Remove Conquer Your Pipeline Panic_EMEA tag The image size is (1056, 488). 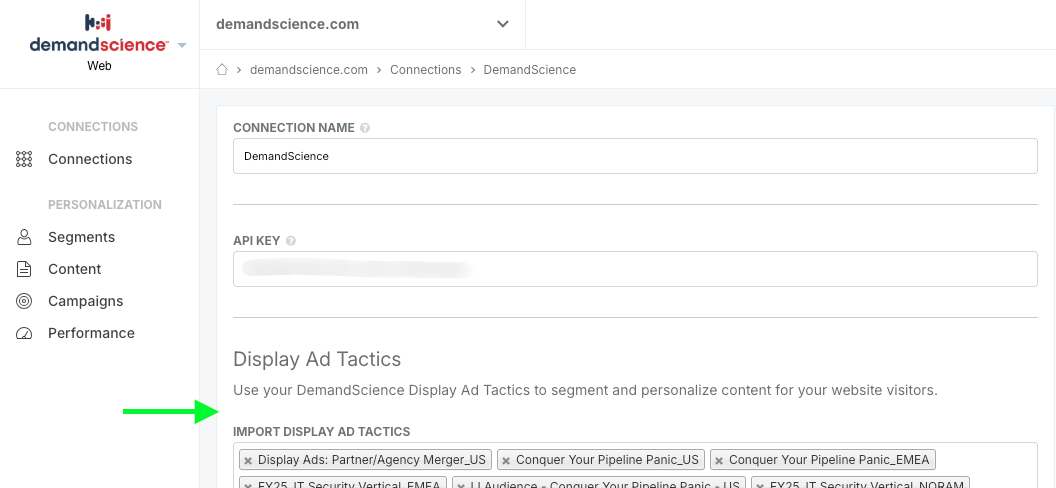[x=719, y=460]
